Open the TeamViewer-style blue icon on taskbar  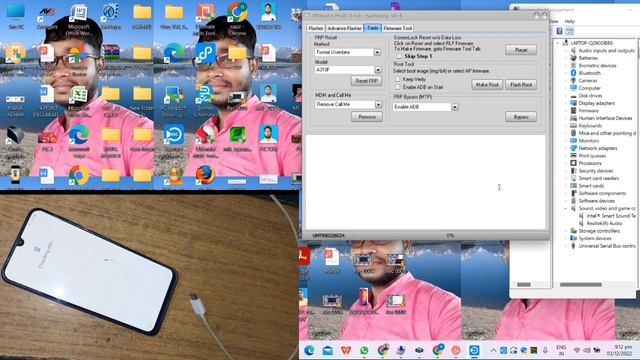pos(474,350)
